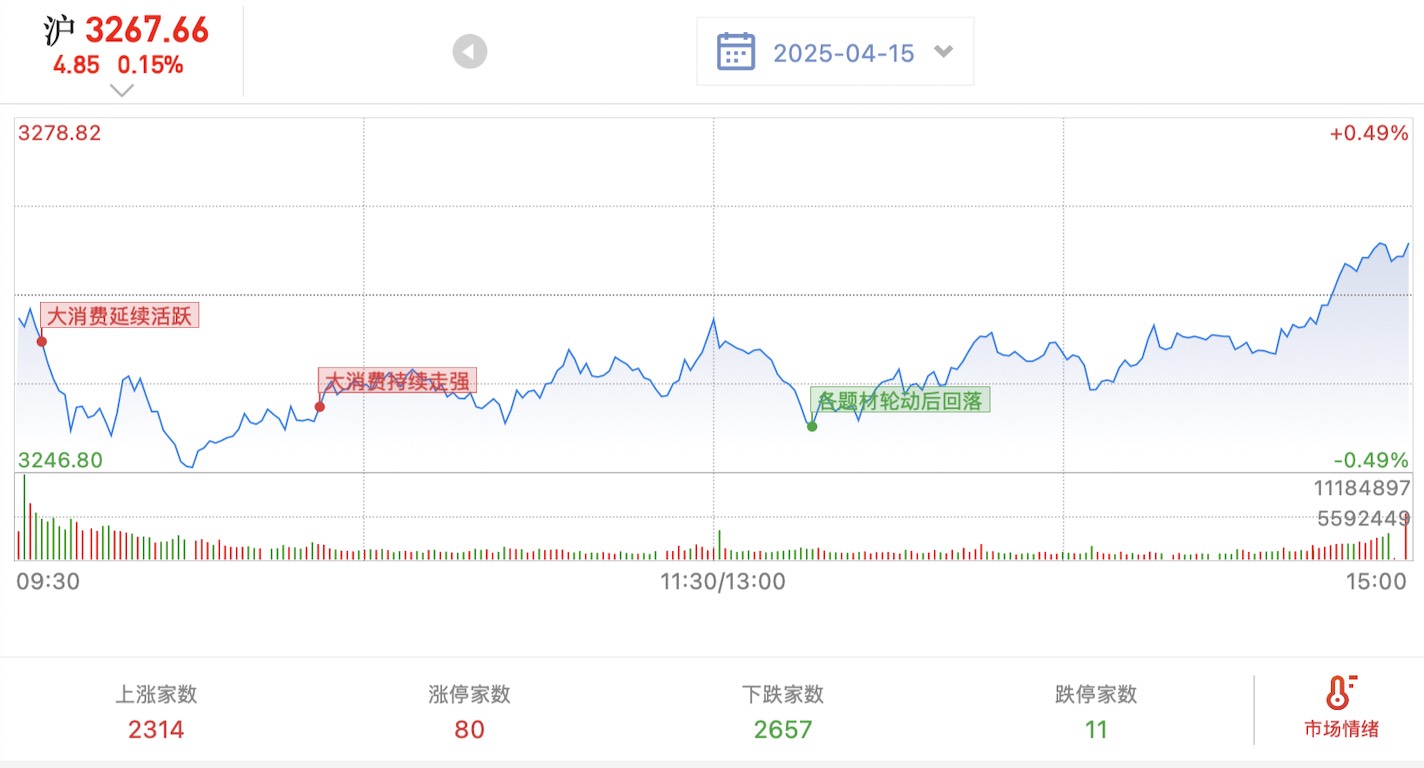1424x768 pixels.
Task: Click the green dot marker on the chart line
Action: pos(812,427)
